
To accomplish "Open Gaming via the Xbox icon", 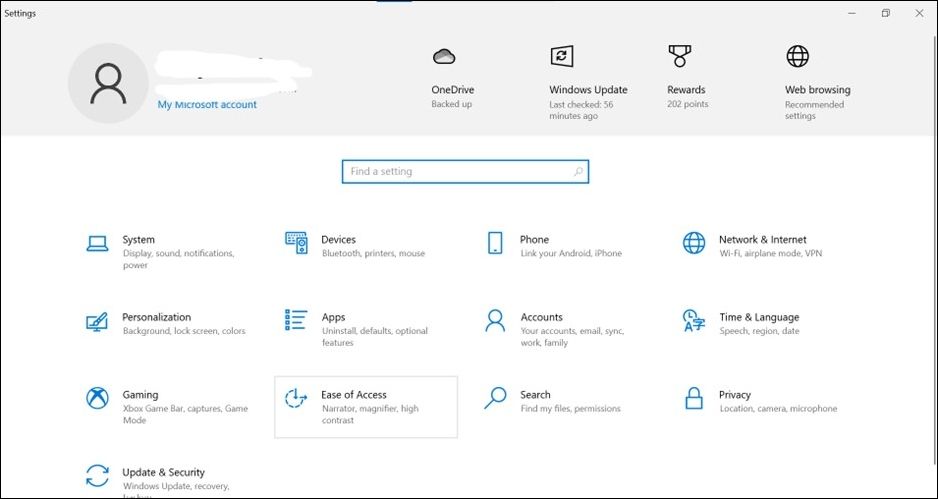I will coord(97,398).
